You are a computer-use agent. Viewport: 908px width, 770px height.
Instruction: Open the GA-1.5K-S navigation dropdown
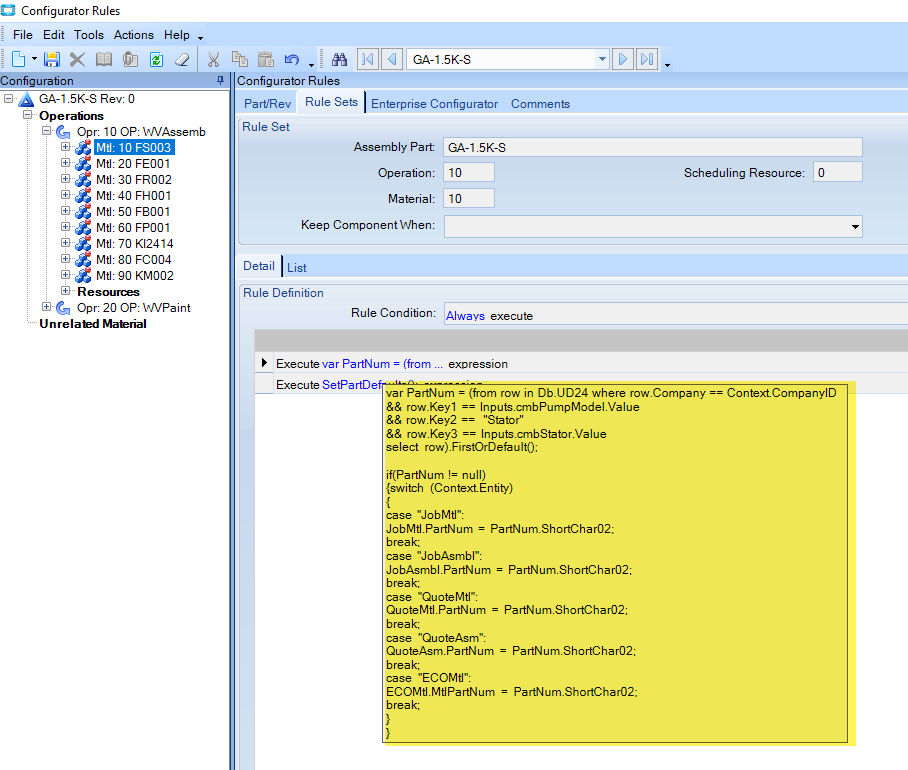pyautogui.click(x=602, y=60)
